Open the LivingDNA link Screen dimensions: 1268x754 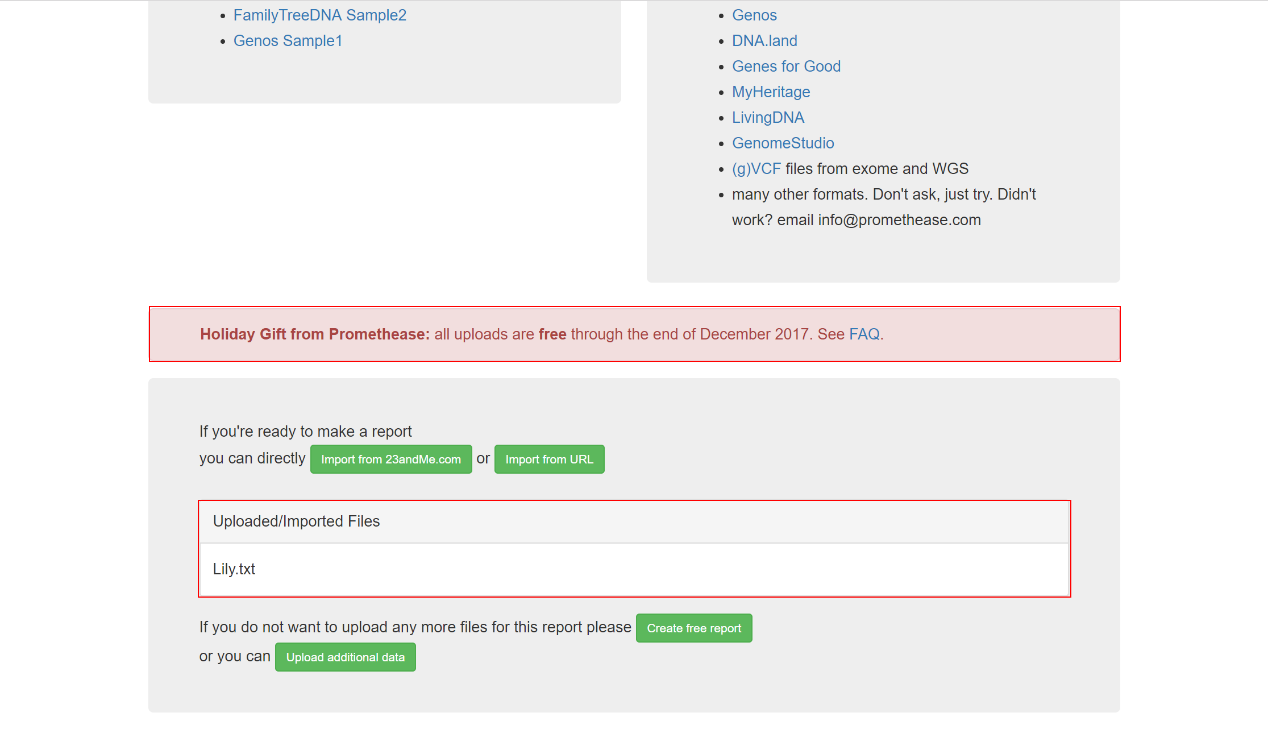click(768, 118)
